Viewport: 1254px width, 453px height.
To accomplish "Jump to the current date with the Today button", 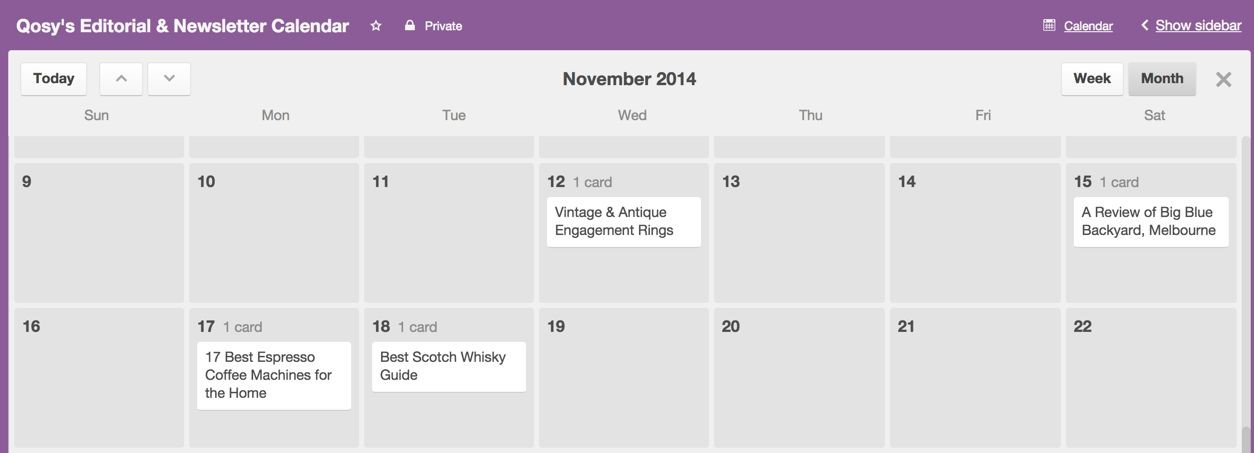I will click(x=54, y=79).
